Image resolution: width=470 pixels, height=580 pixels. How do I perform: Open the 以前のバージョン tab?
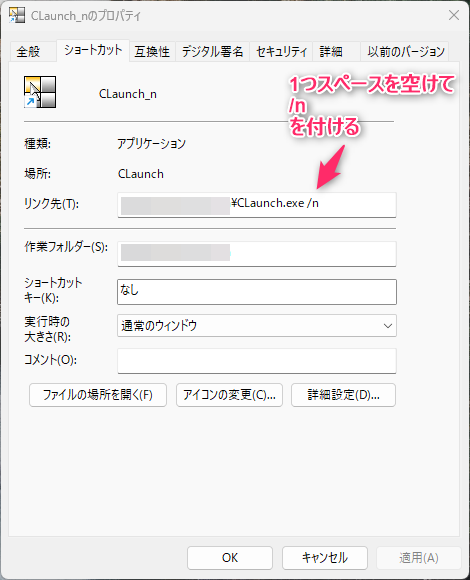tap(405, 51)
